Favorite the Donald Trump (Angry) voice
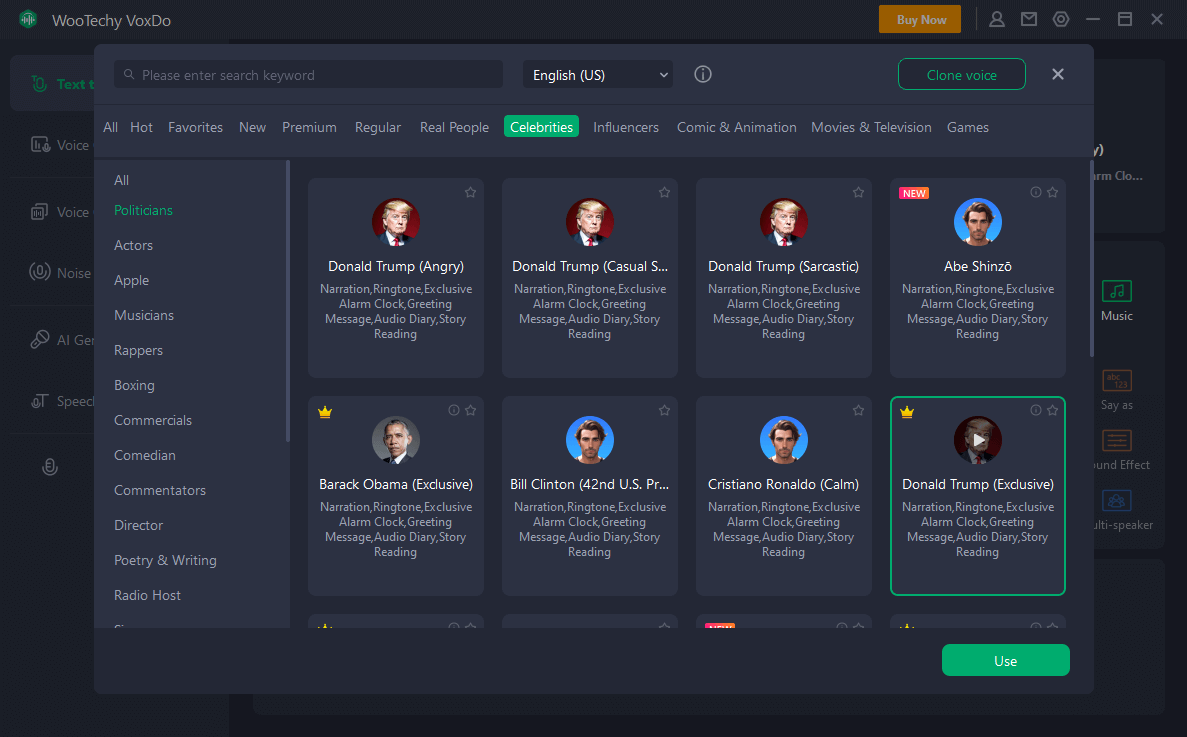 (470, 192)
